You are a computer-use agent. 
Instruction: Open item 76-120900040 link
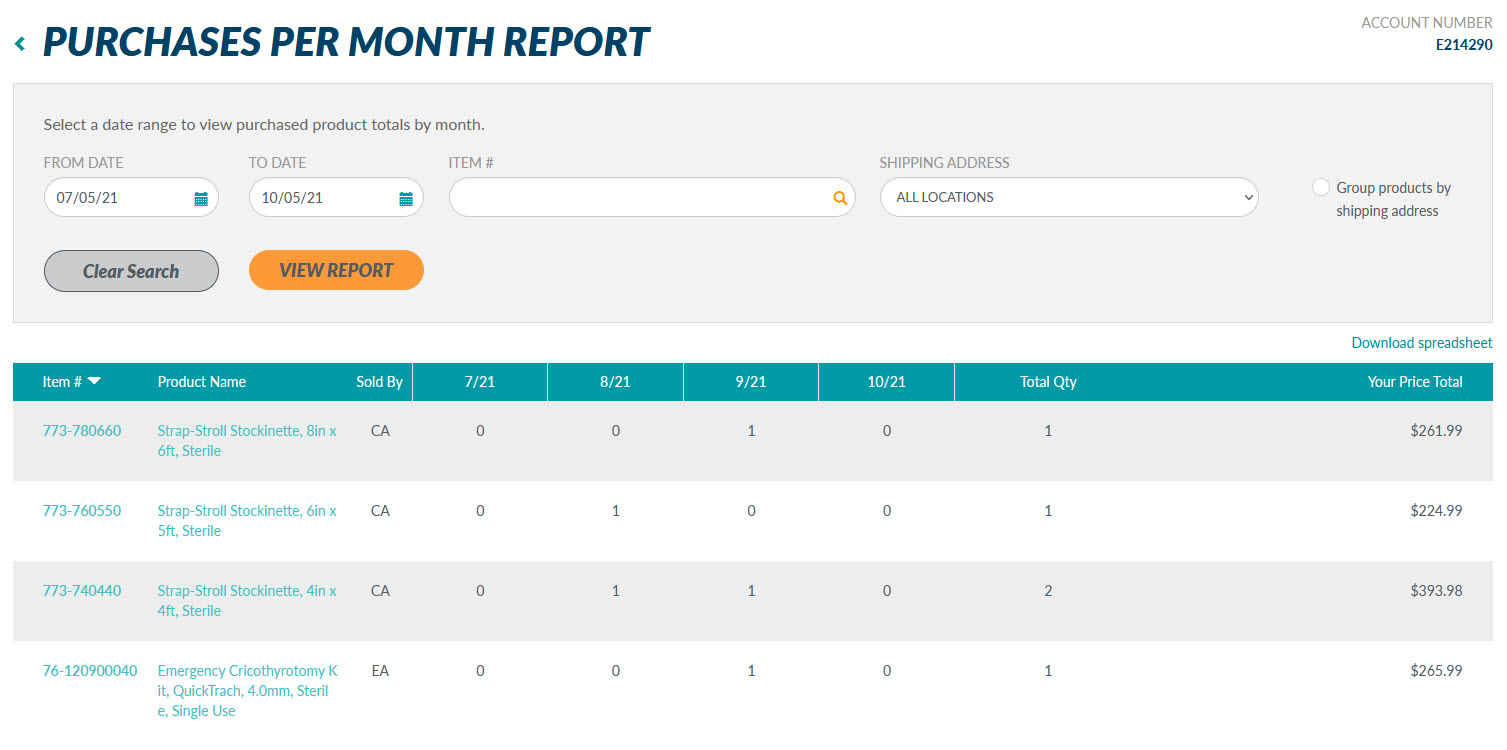tap(90, 671)
